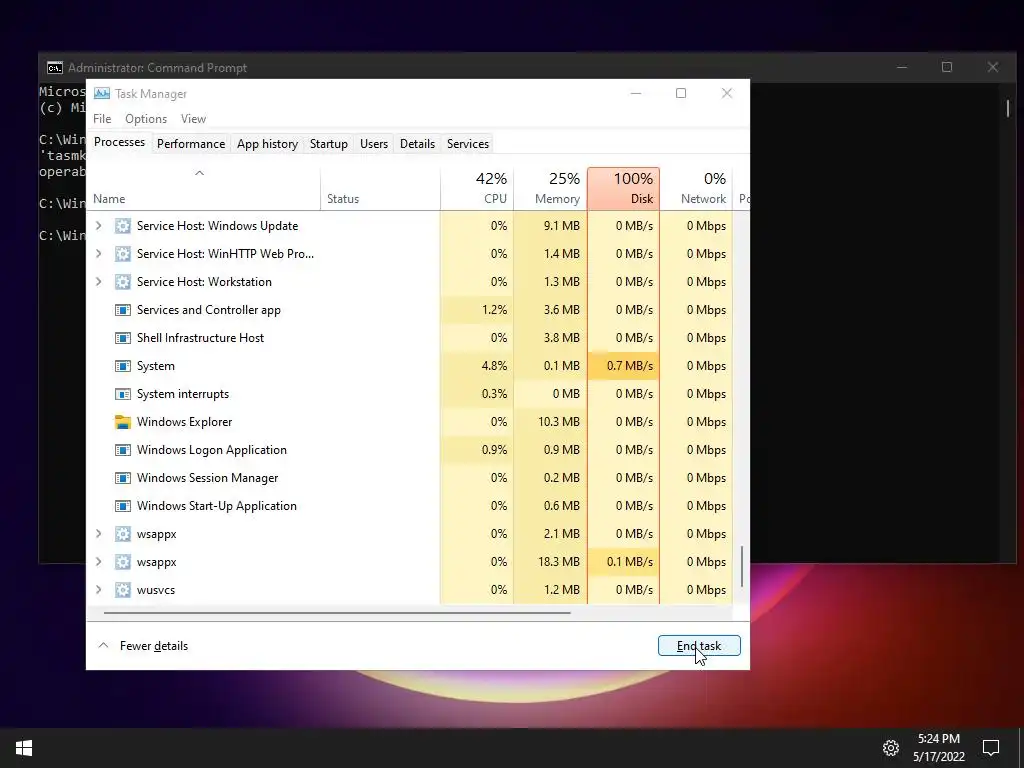Expand Service Host: WinHTTP Web Pro group
This screenshot has width=1024, height=768.
pos(99,254)
